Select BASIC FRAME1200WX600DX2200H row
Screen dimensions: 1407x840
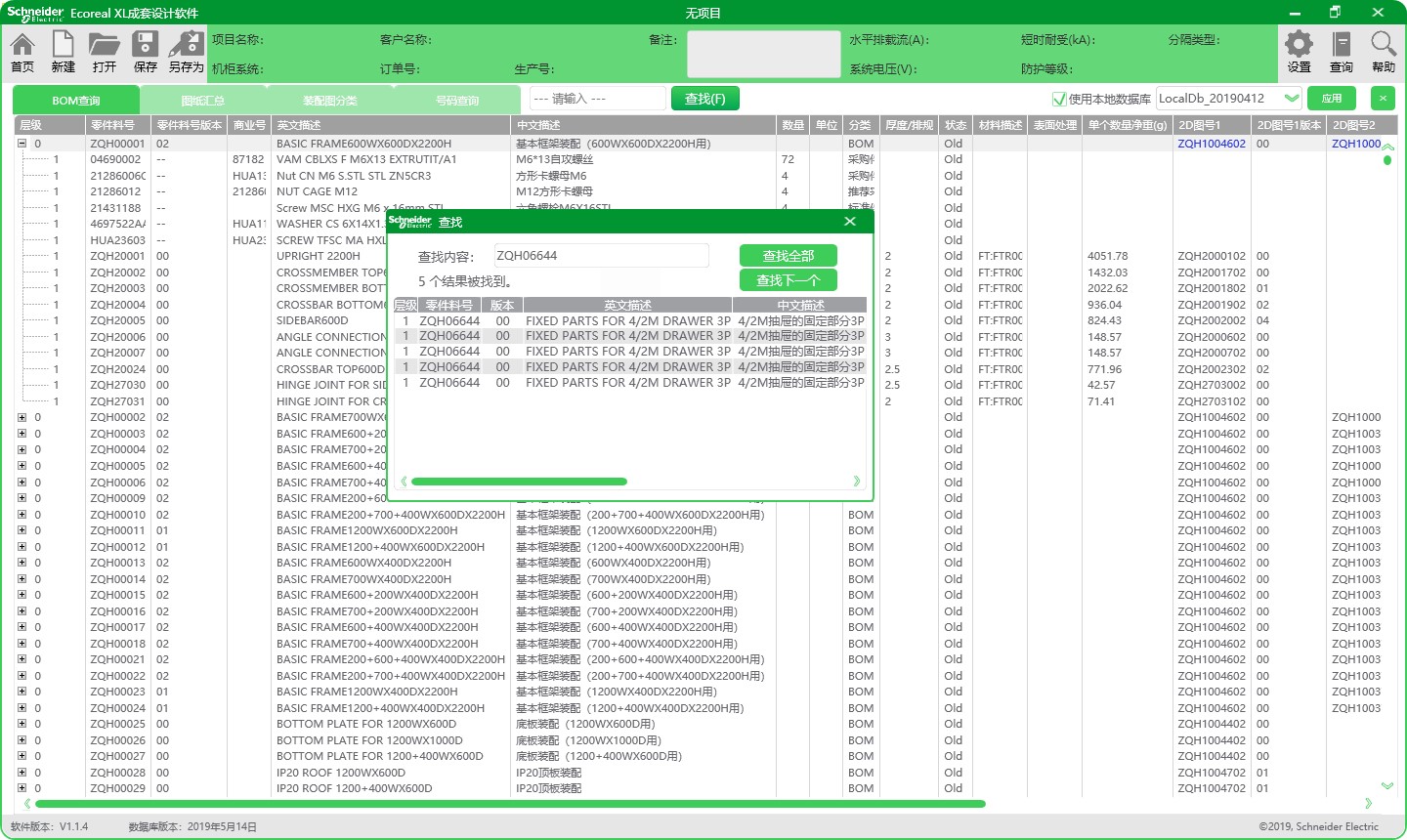point(703,530)
